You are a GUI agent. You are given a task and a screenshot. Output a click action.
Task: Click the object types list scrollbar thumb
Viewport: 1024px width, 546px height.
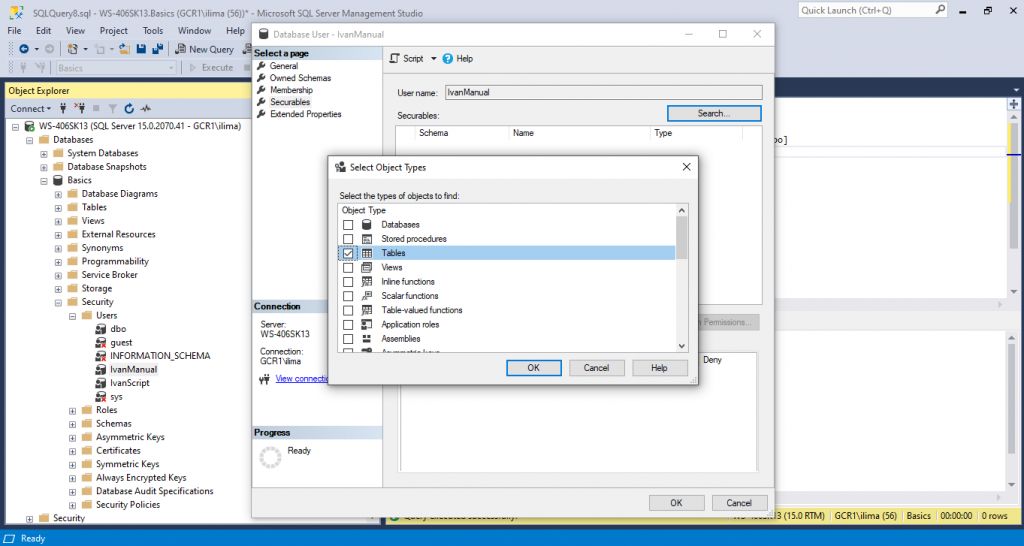[681, 238]
